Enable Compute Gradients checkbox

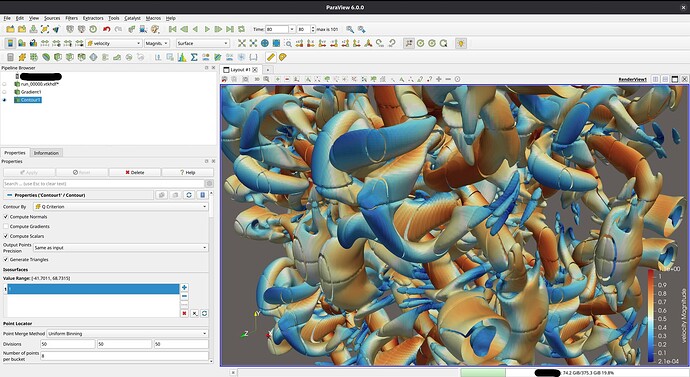6,227
